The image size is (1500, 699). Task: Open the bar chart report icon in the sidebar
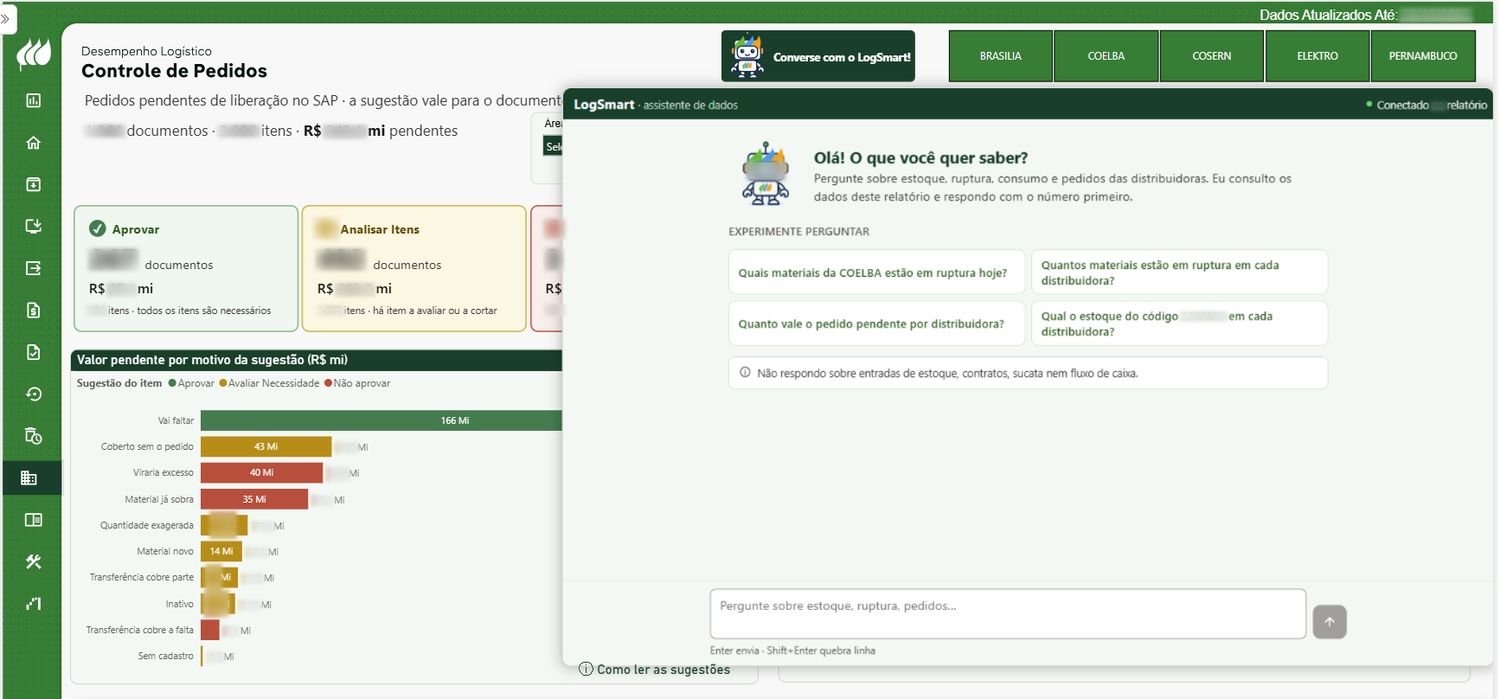click(33, 100)
